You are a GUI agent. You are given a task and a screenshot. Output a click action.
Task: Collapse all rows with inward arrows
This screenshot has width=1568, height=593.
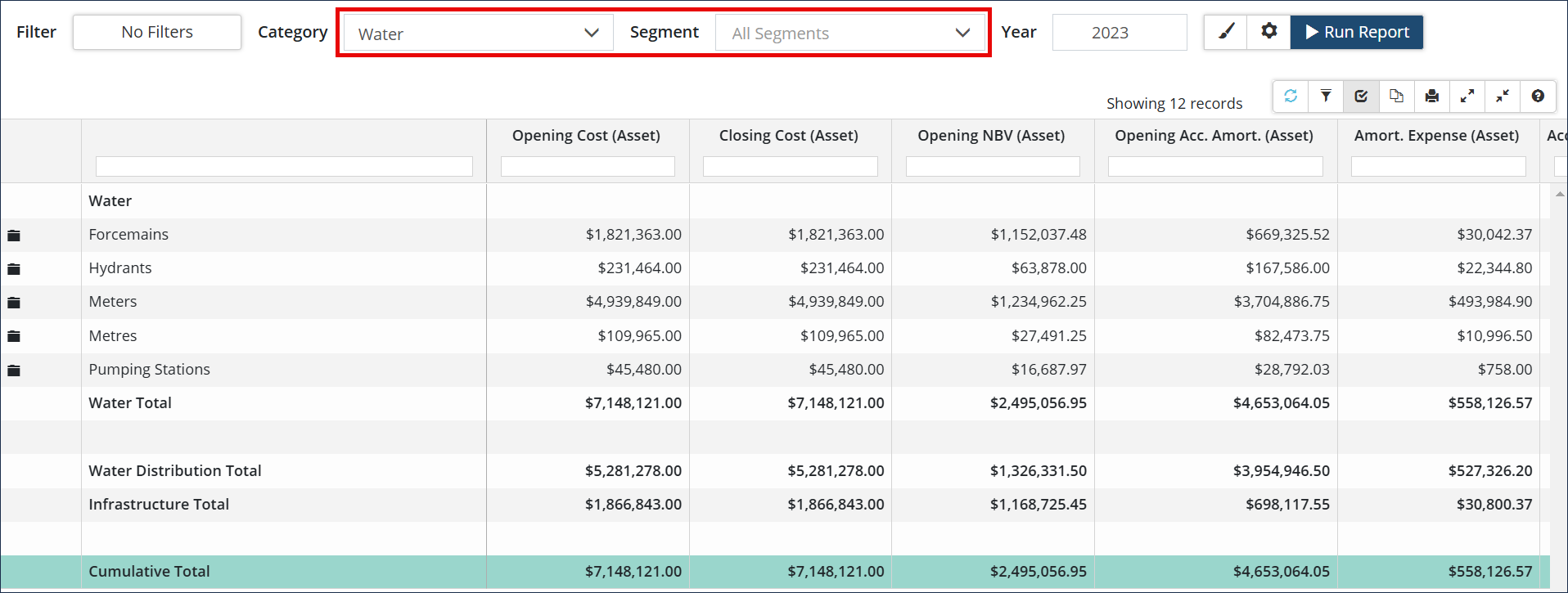1503,97
